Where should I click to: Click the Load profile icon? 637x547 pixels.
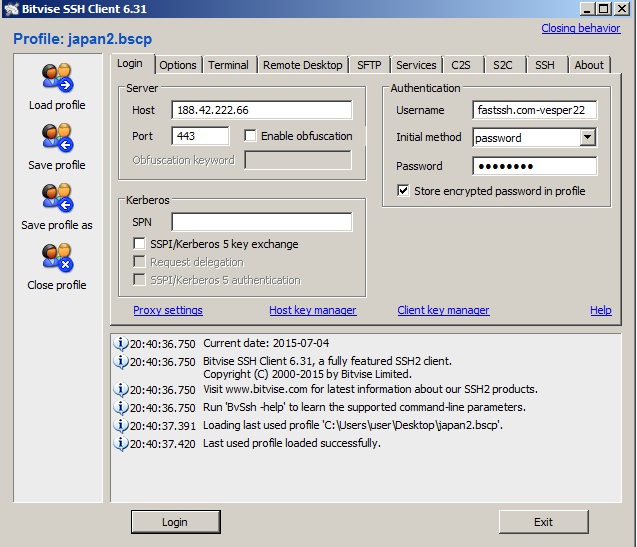click(x=57, y=78)
